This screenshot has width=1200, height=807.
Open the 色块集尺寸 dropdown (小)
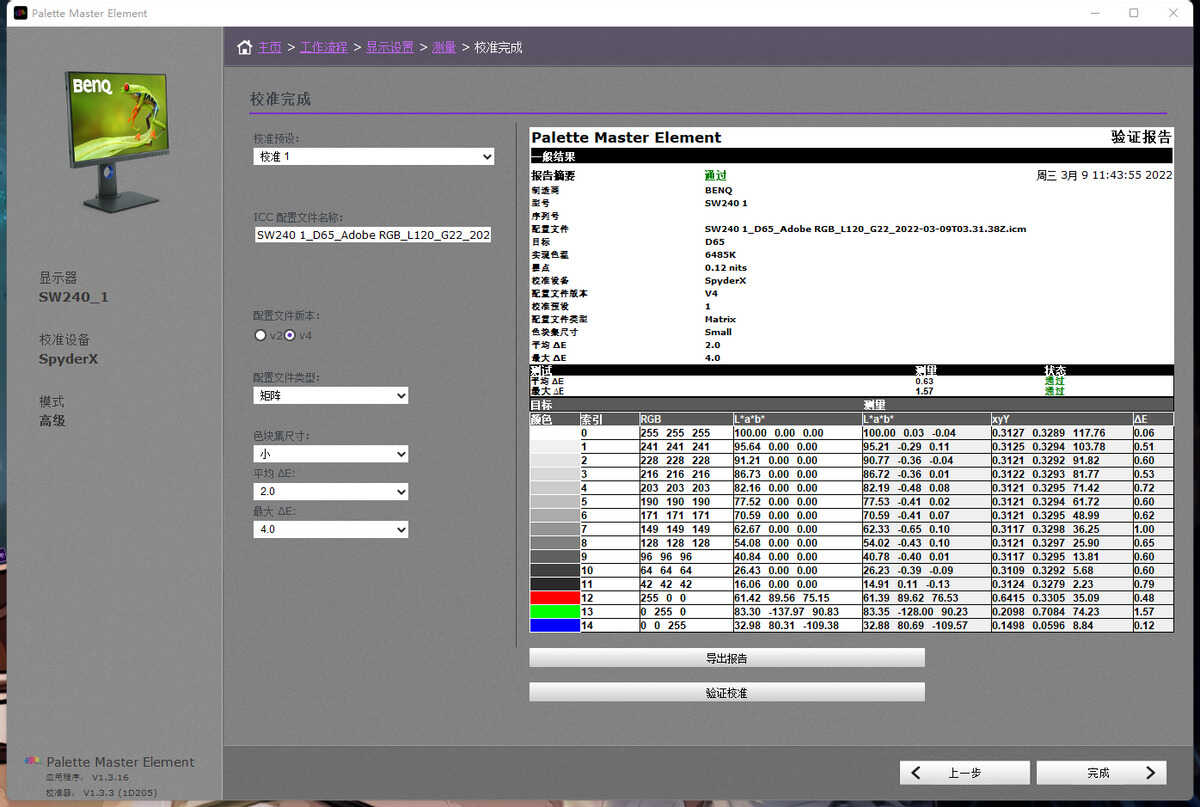pos(331,454)
